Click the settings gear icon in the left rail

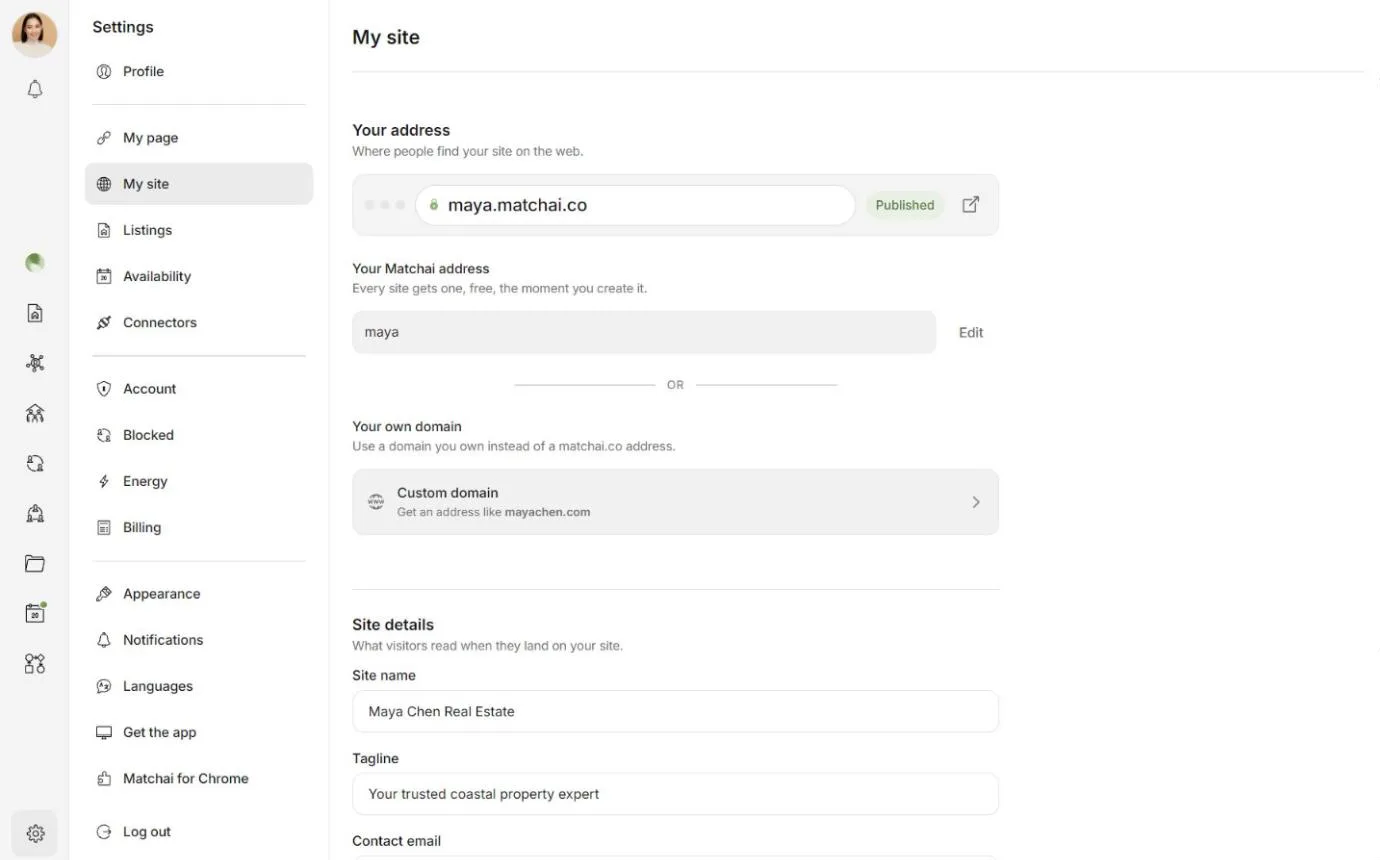35,833
